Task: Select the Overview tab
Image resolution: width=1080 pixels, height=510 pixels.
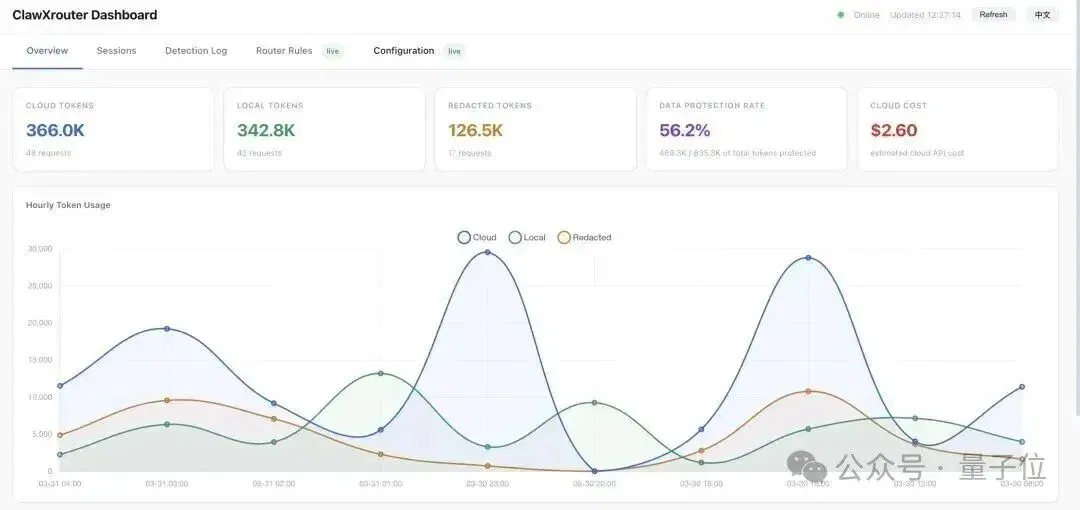Action: coord(48,51)
